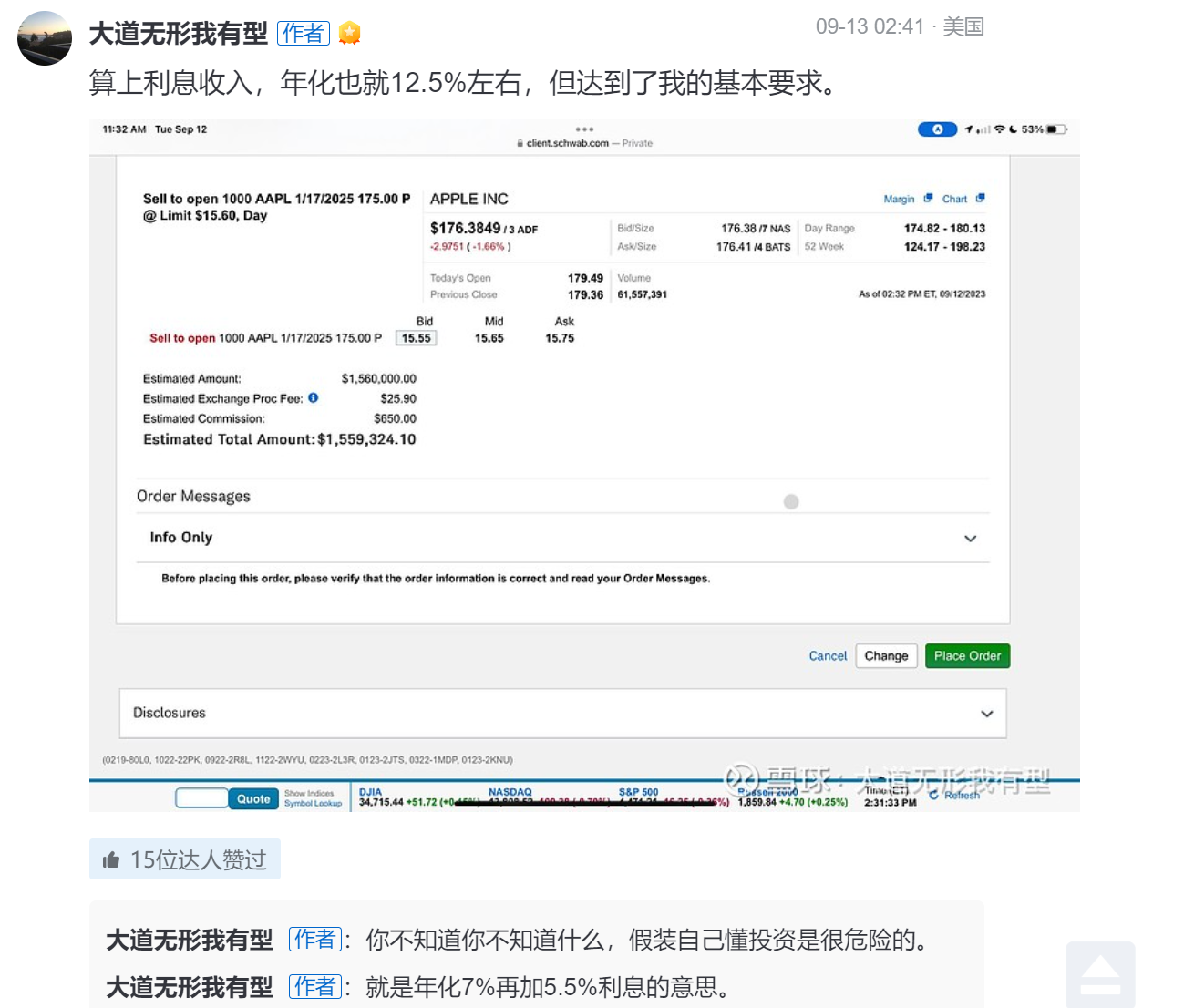This screenshot has height=1008, width=1184.
Task: Click the three-dots menu in browser bar
Action: (584, 129)
